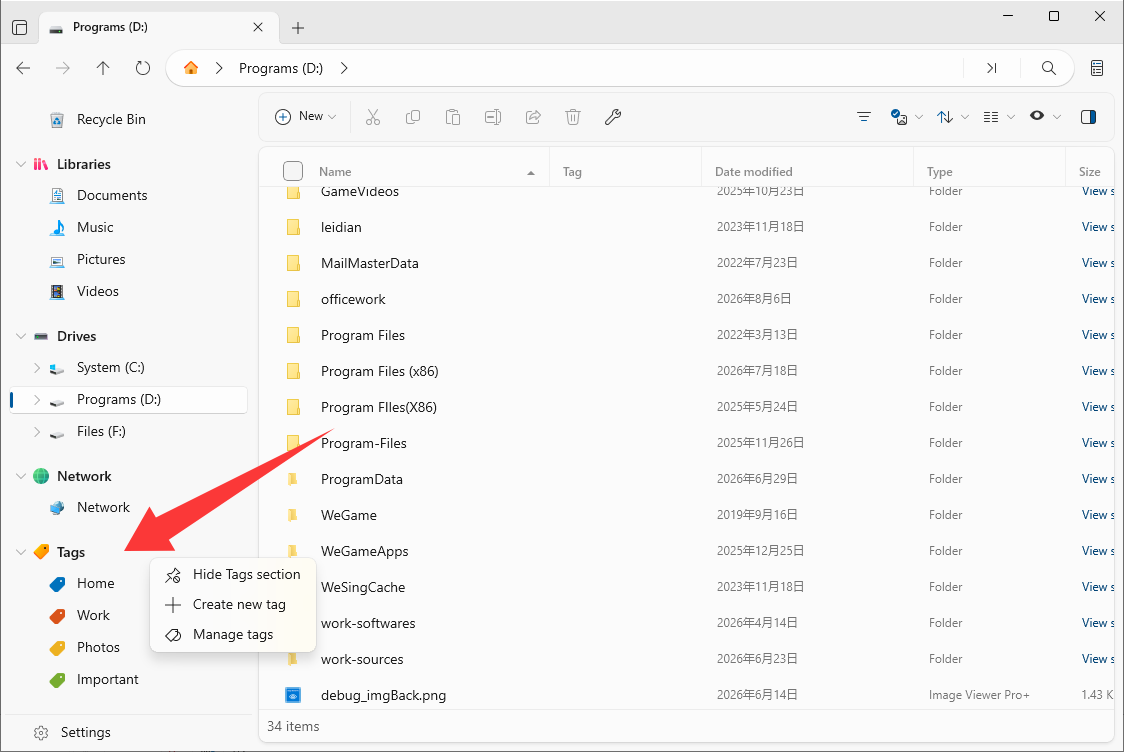Click the View size link for officework

pyautogui.click(x=1097, y=299)
